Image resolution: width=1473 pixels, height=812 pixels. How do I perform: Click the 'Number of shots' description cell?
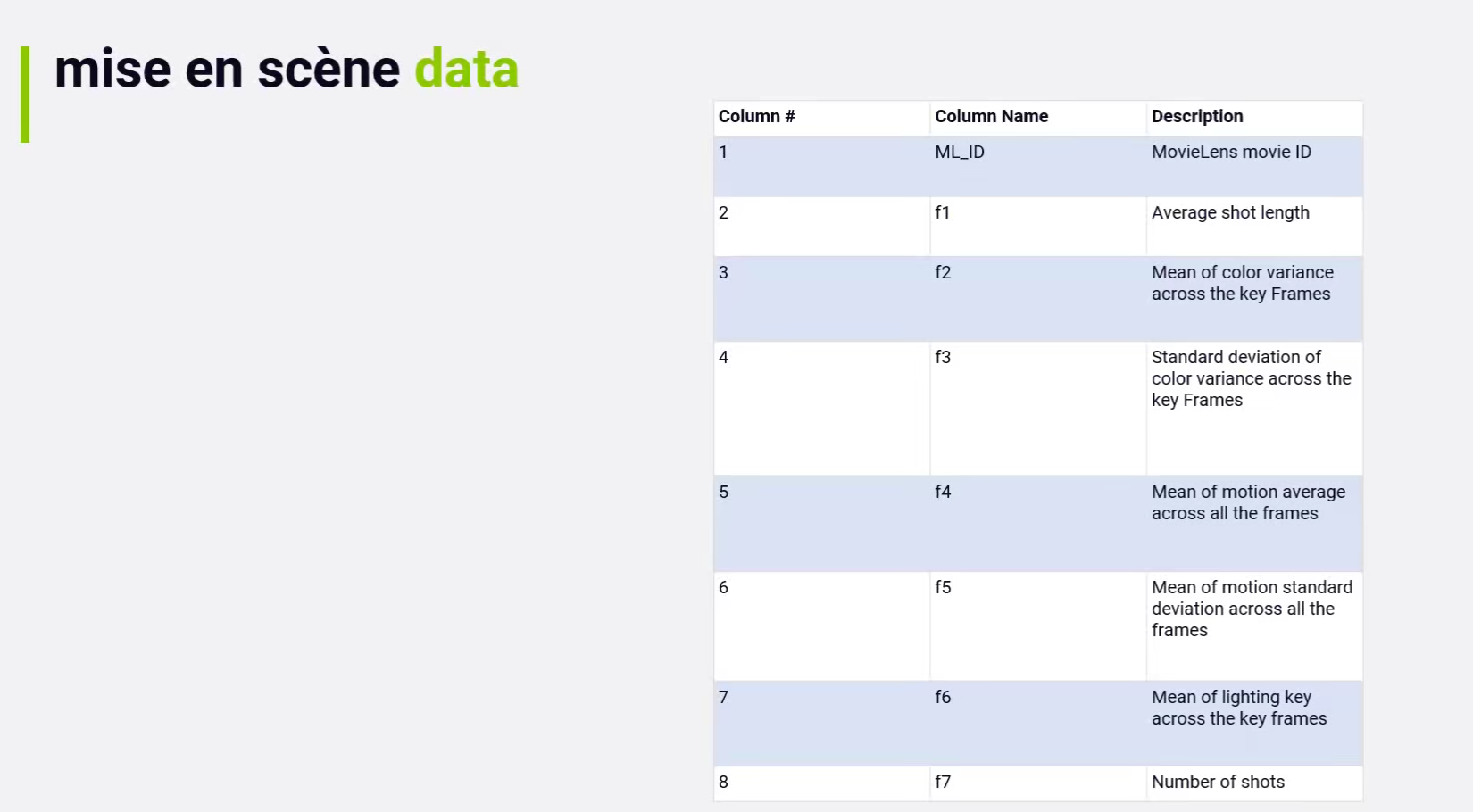(x=1218, y=783)
